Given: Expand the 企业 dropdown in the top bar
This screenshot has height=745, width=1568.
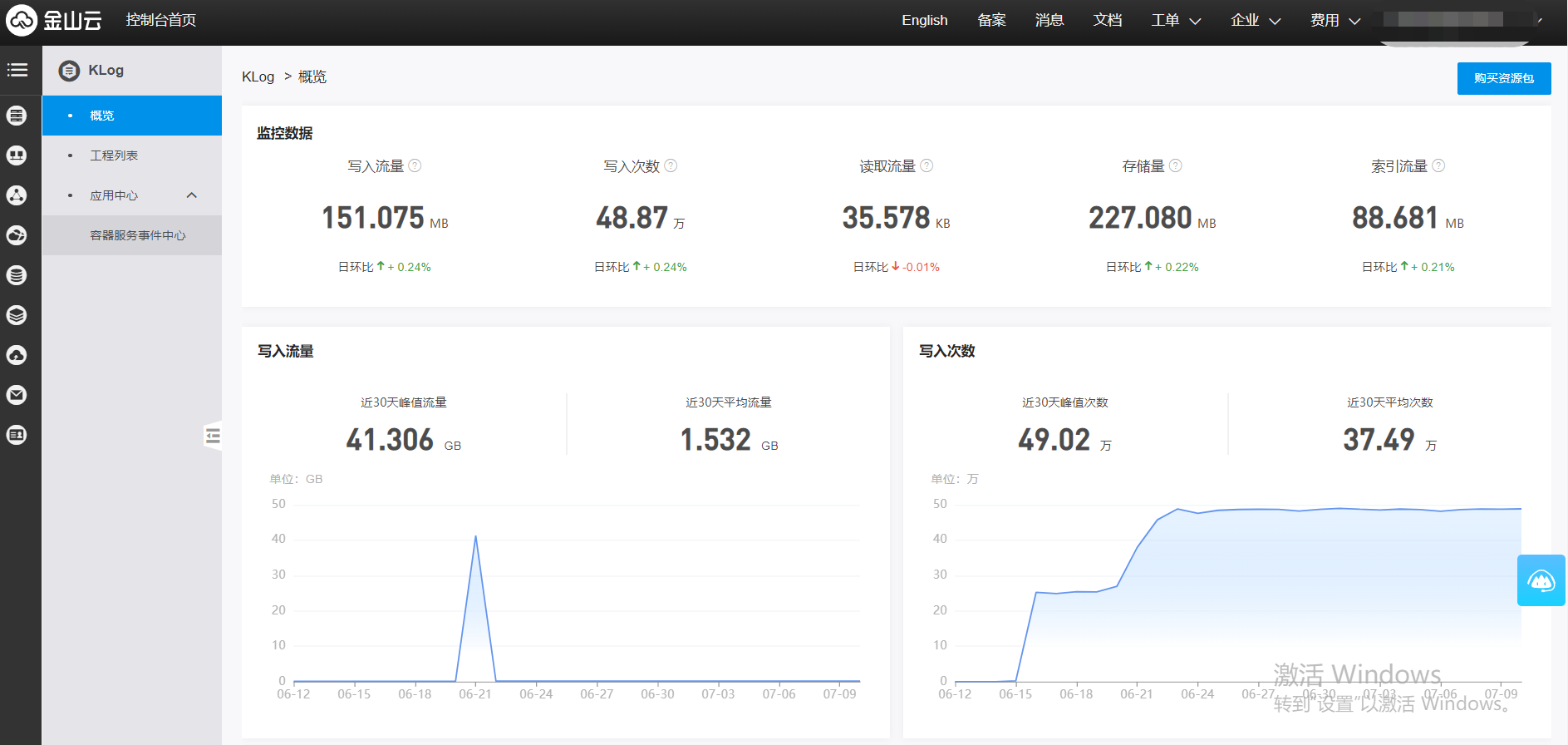Looking at the screenshot, I should 1255,20.
